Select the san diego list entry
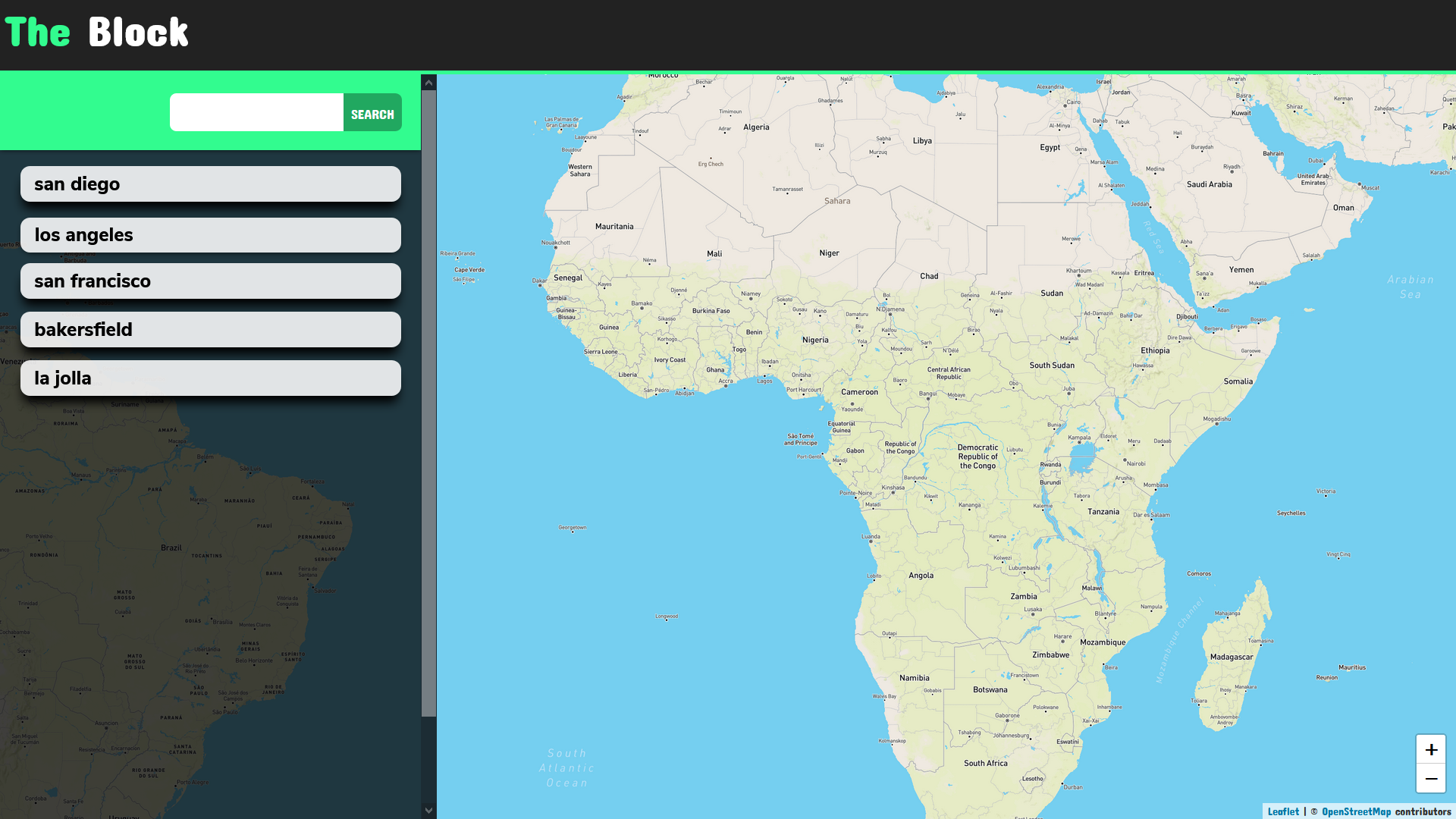The height and width of the screenshot is (819, 1456). 210,184
